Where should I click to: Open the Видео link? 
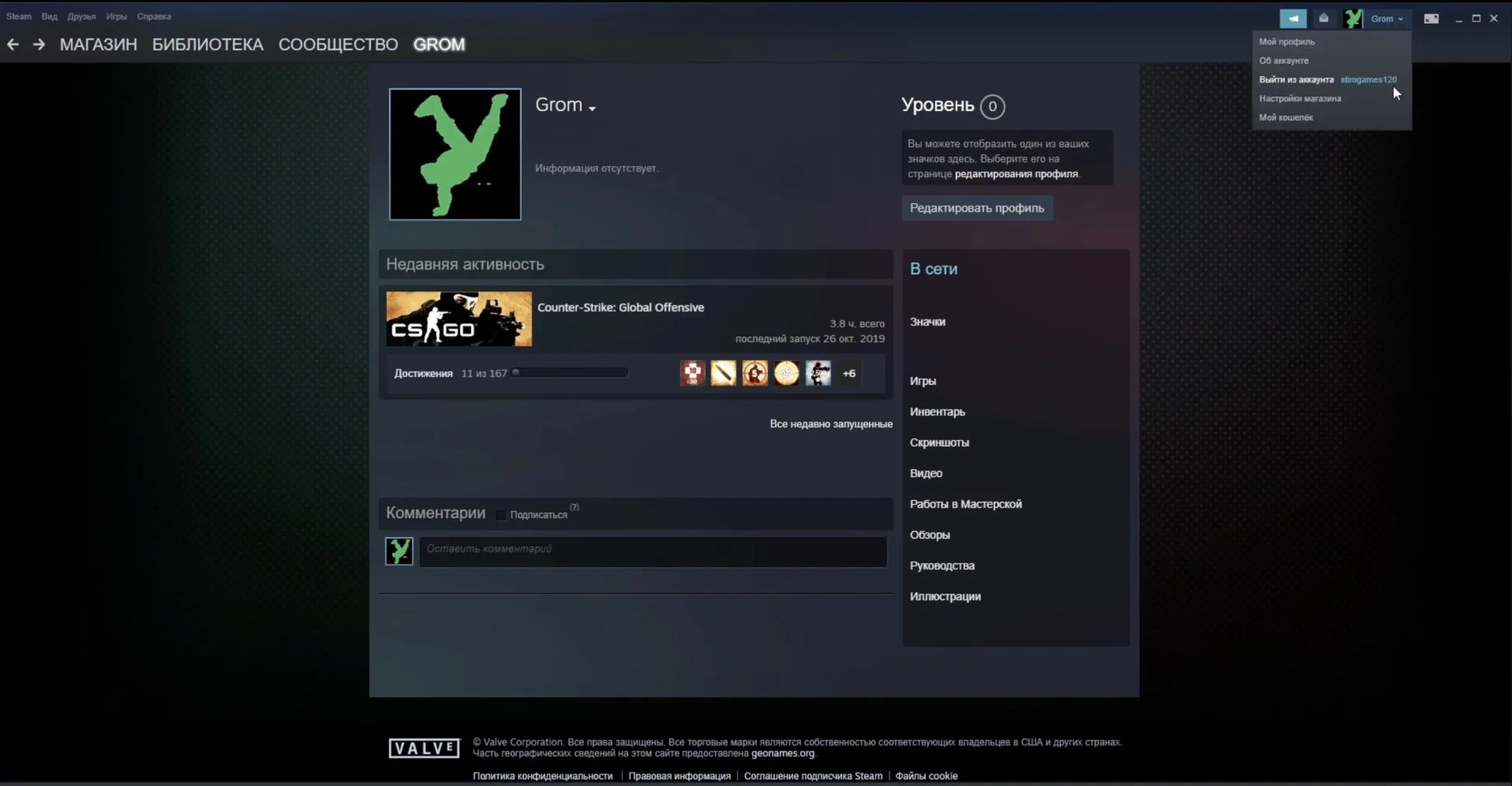click(926, 473)
